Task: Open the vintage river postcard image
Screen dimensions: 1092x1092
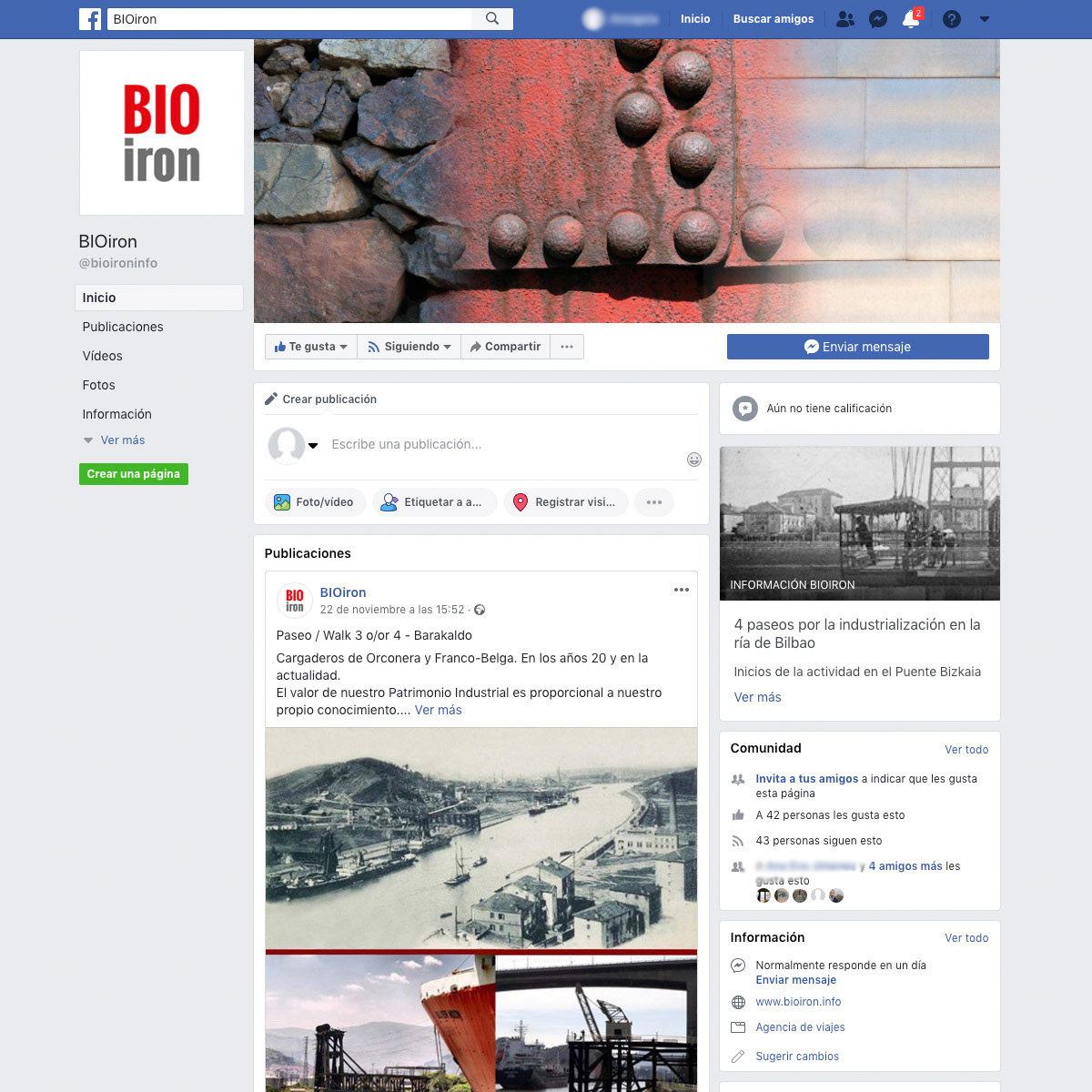Action: pyautogui.click(x=481, y=837)
